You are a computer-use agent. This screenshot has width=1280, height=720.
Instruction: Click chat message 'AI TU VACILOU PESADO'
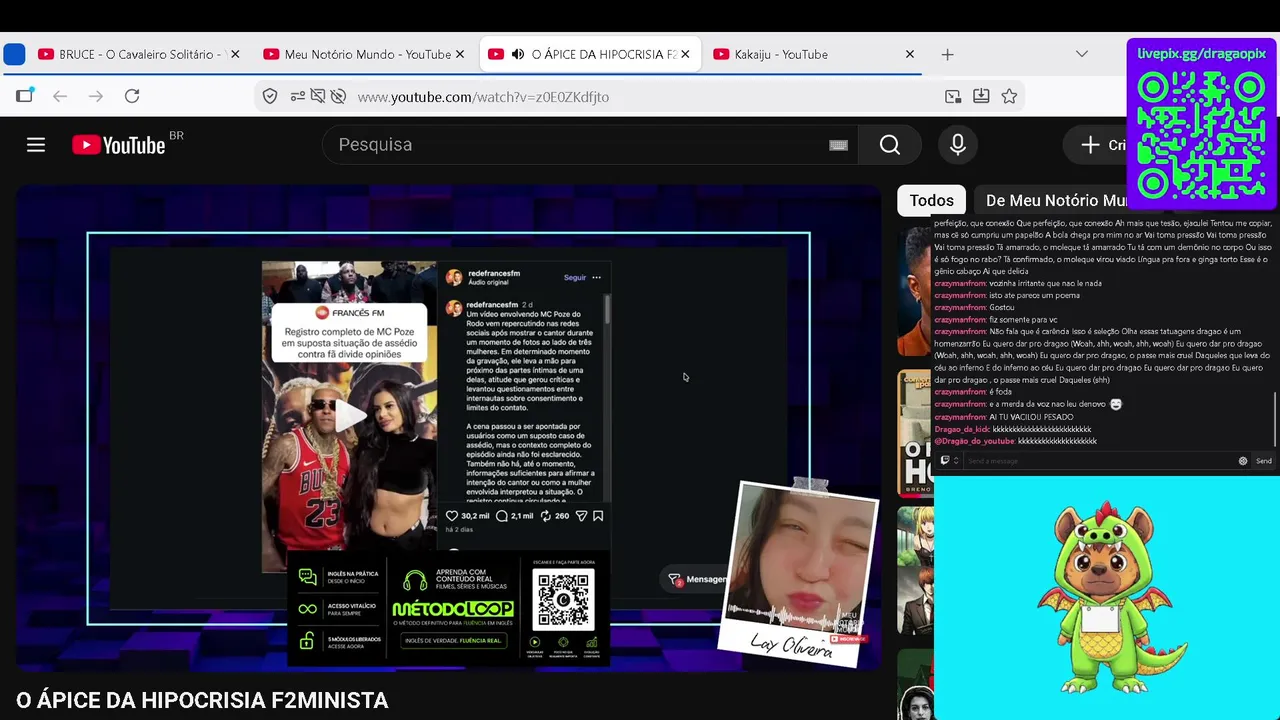click(1031, 417)
